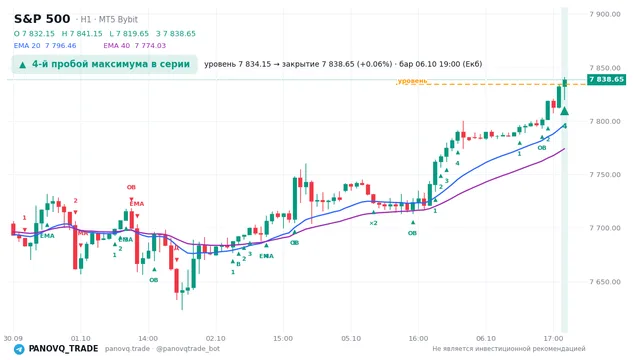
Task: Click the red 'OB' signal marker
Action: pos(131,187)
